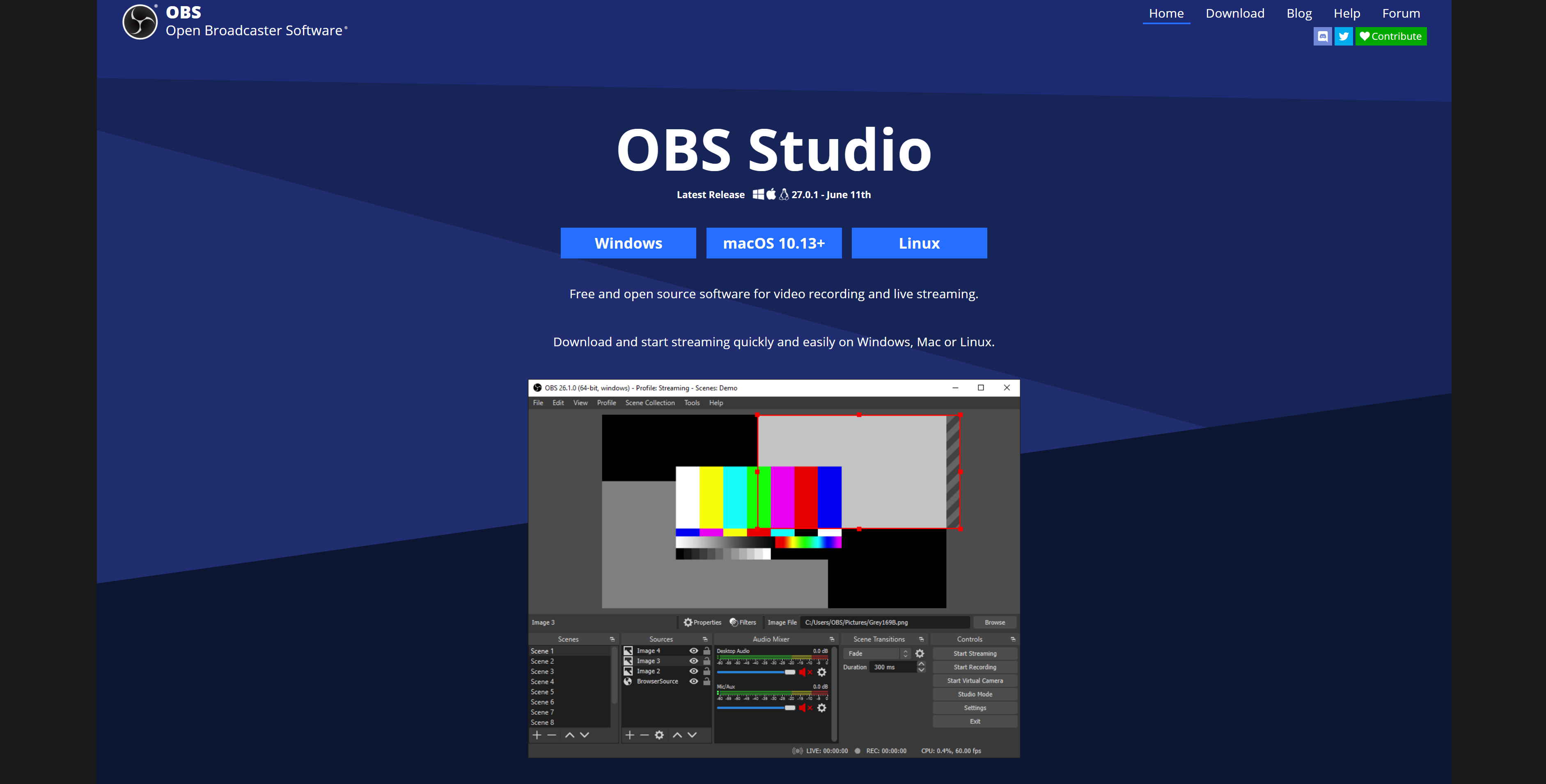Open Desktop Audio settings gear

point(821,672)
